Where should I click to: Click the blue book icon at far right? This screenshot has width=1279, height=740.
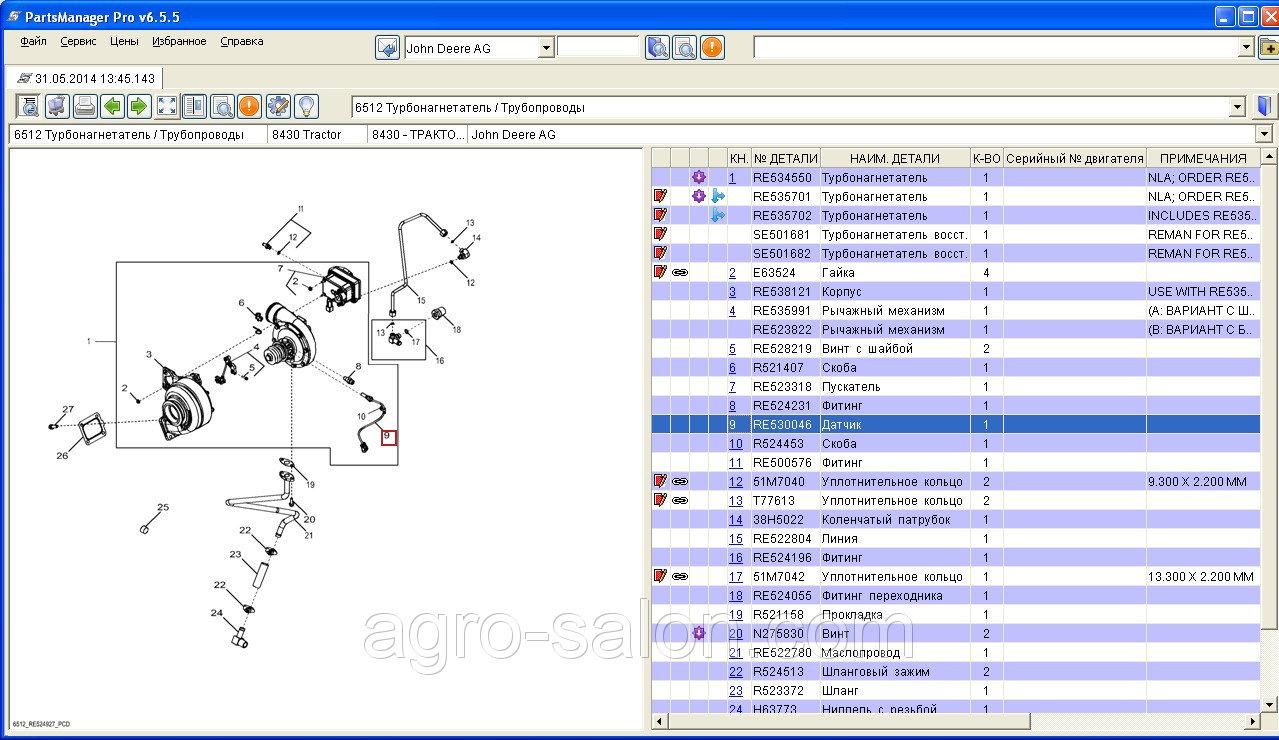(x=1266, y=107)
